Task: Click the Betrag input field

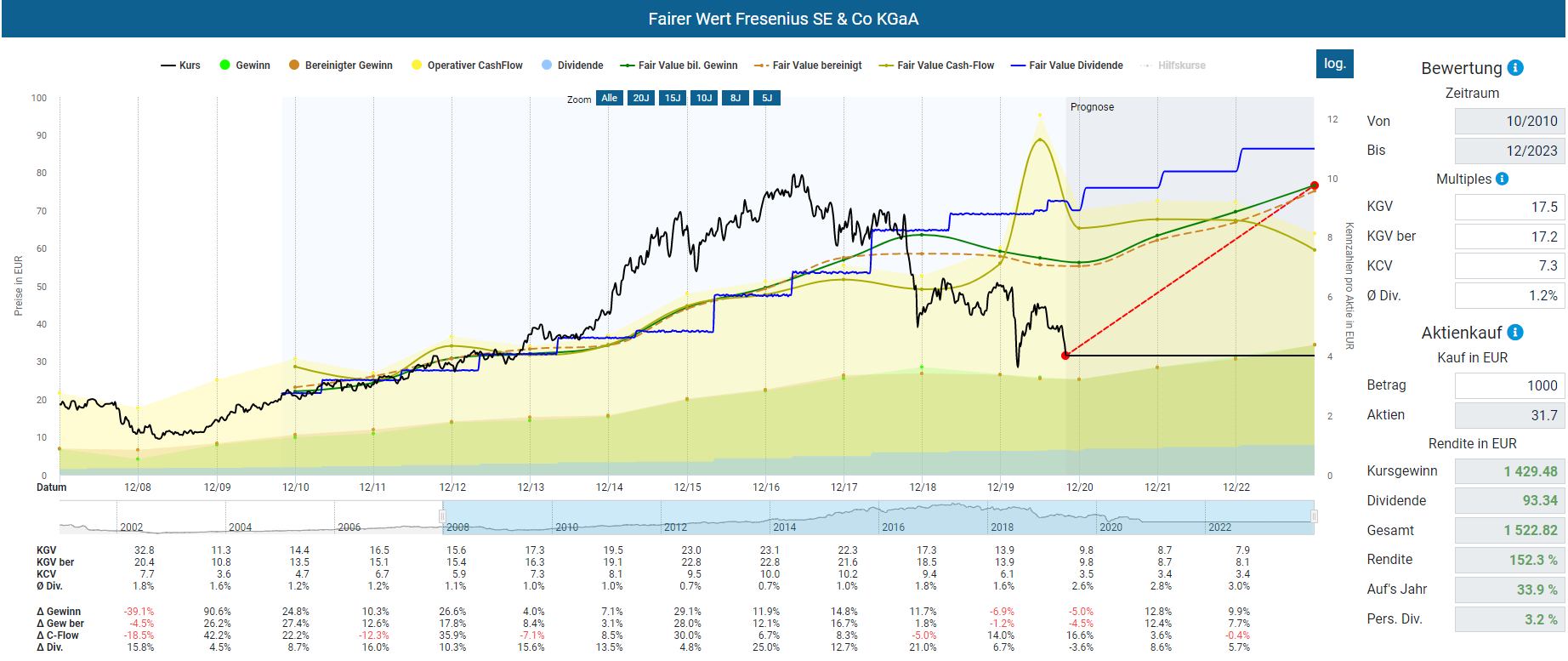Action: coord(1509,385)
